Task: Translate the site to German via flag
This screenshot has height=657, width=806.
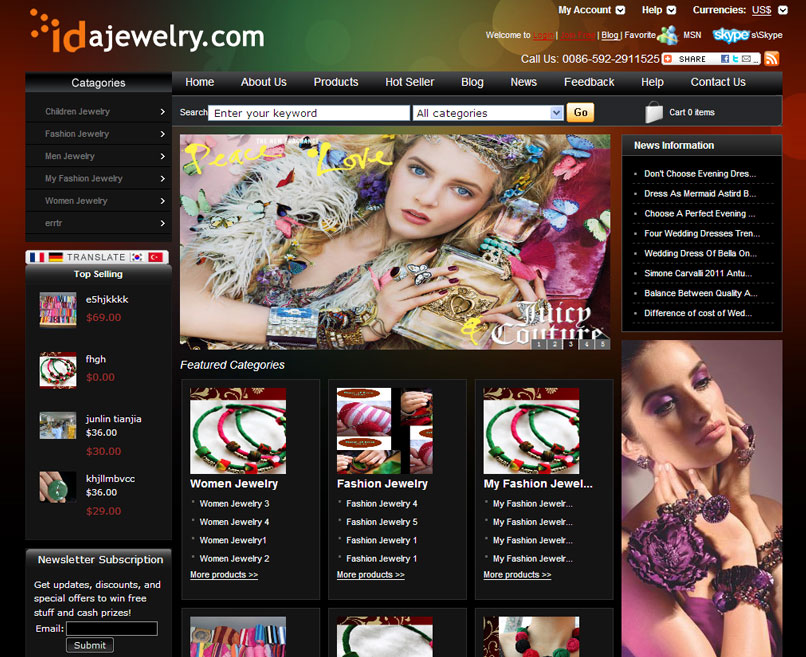Action: coord(56,257)
